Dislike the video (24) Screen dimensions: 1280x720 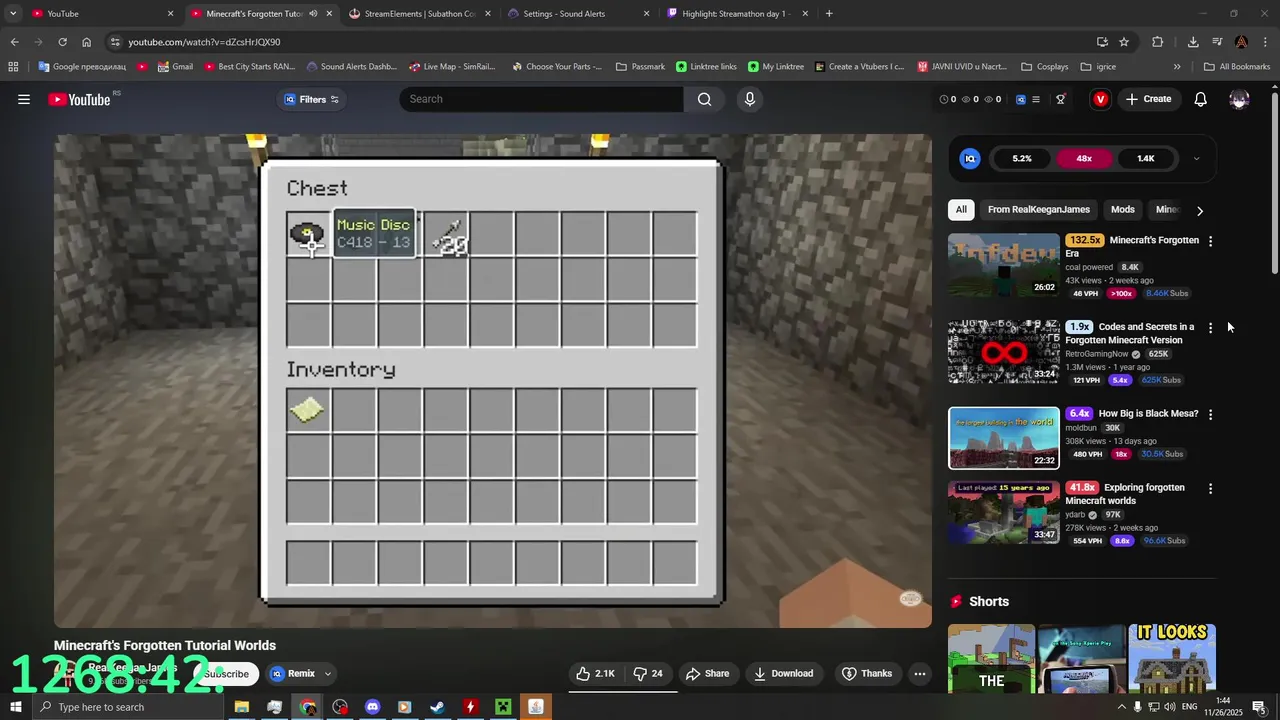649,674
